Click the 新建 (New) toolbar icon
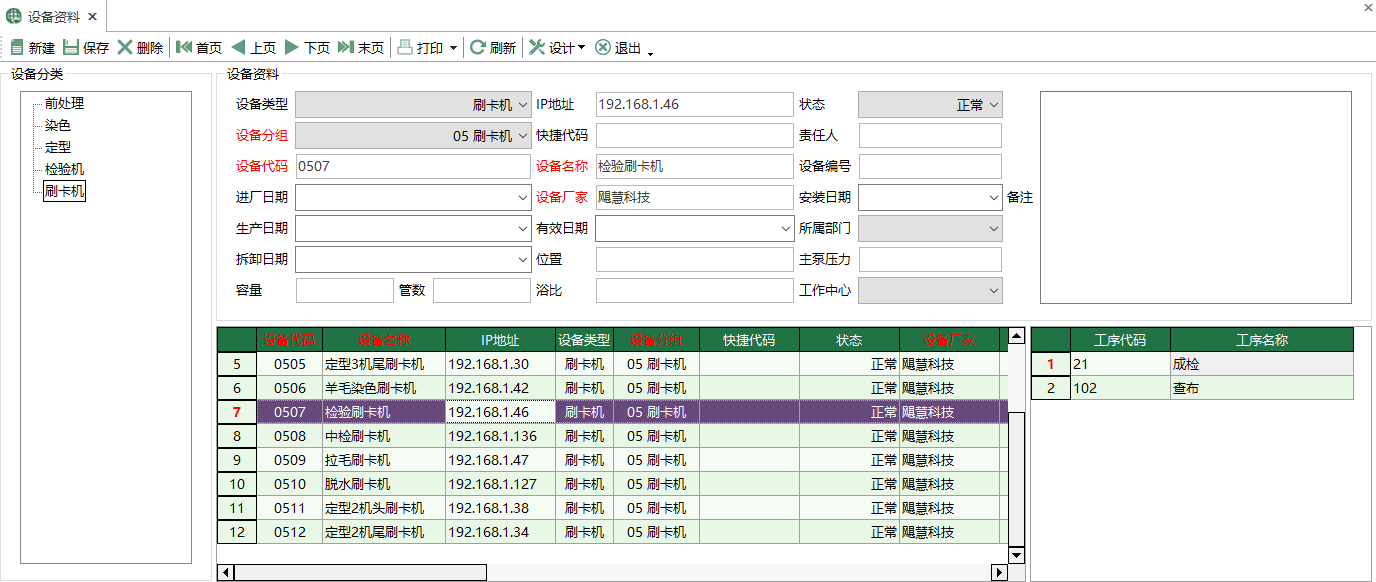Viewport: 1376px width, 582px height. (17, 47)
